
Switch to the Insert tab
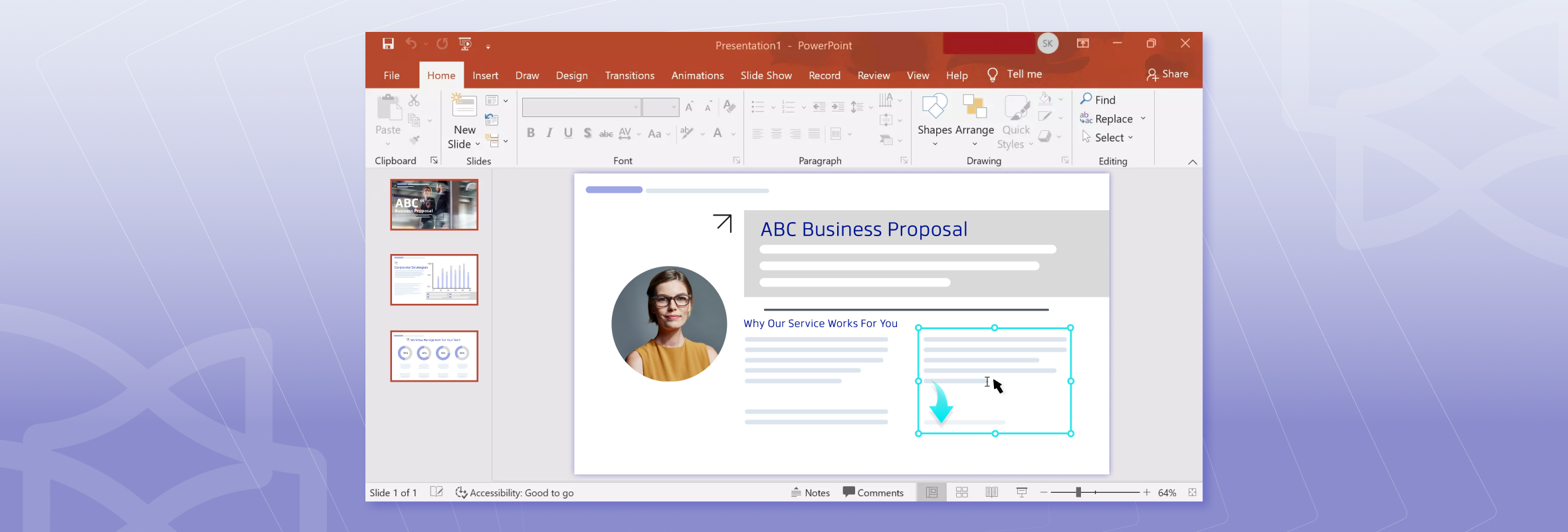pyautogui.click(x=485, y=75)
